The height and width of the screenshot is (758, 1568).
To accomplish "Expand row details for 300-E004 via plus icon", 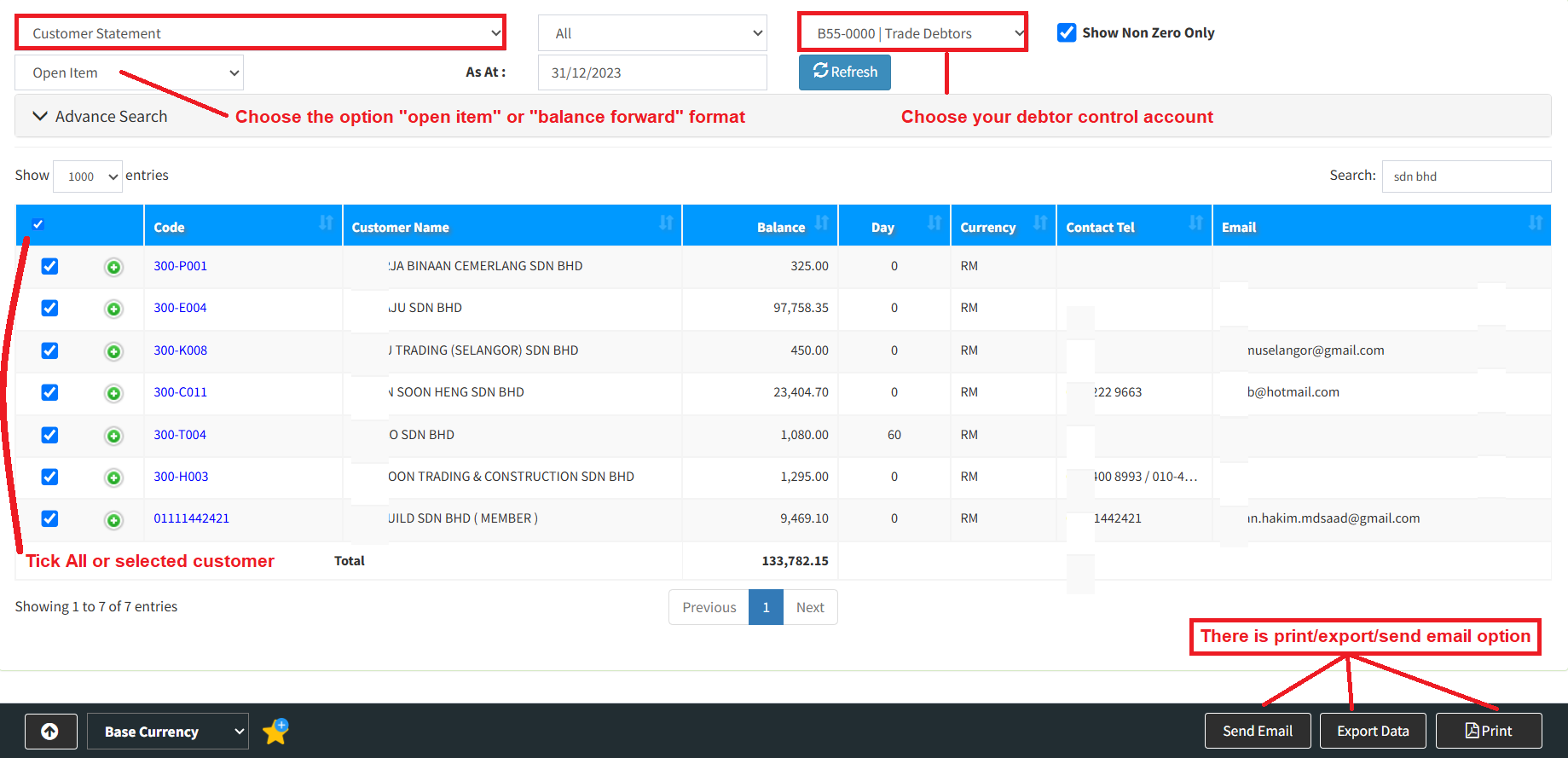I will (113, 309).
